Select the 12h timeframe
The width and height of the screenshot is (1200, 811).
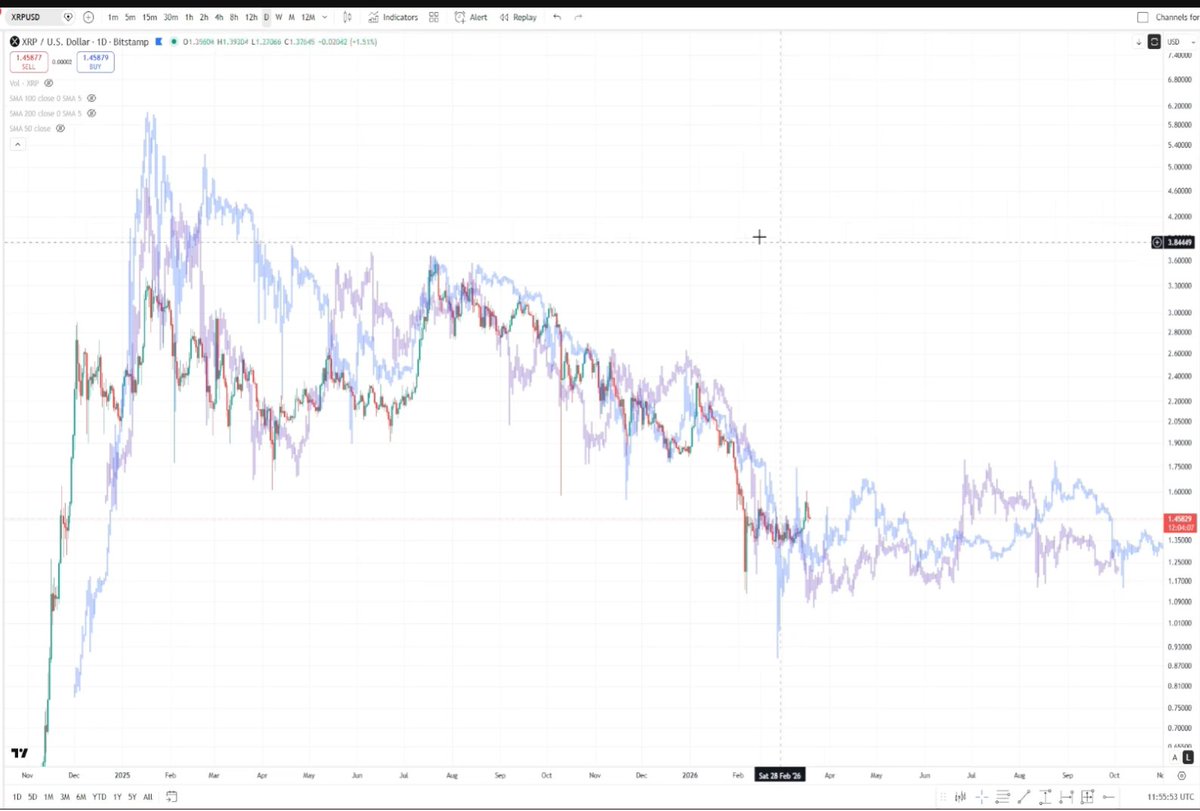(251, 17)
